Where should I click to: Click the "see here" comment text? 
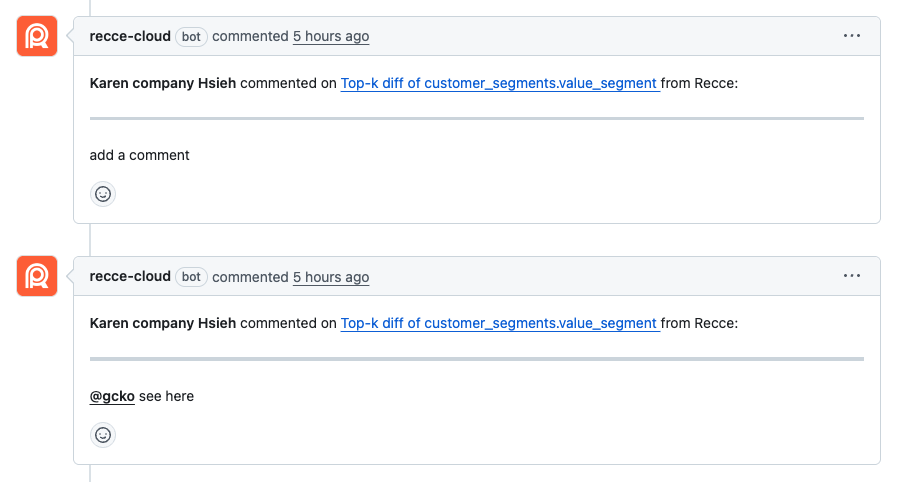166,396
